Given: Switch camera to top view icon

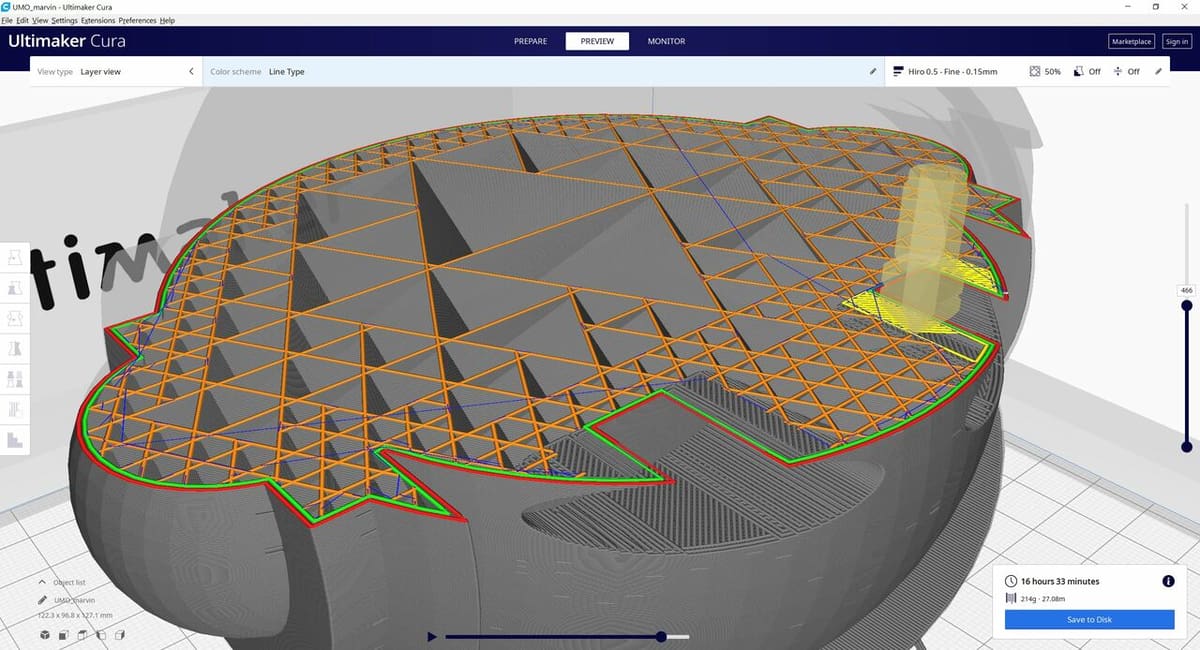Looking at the screenshot, I should 82,634.
